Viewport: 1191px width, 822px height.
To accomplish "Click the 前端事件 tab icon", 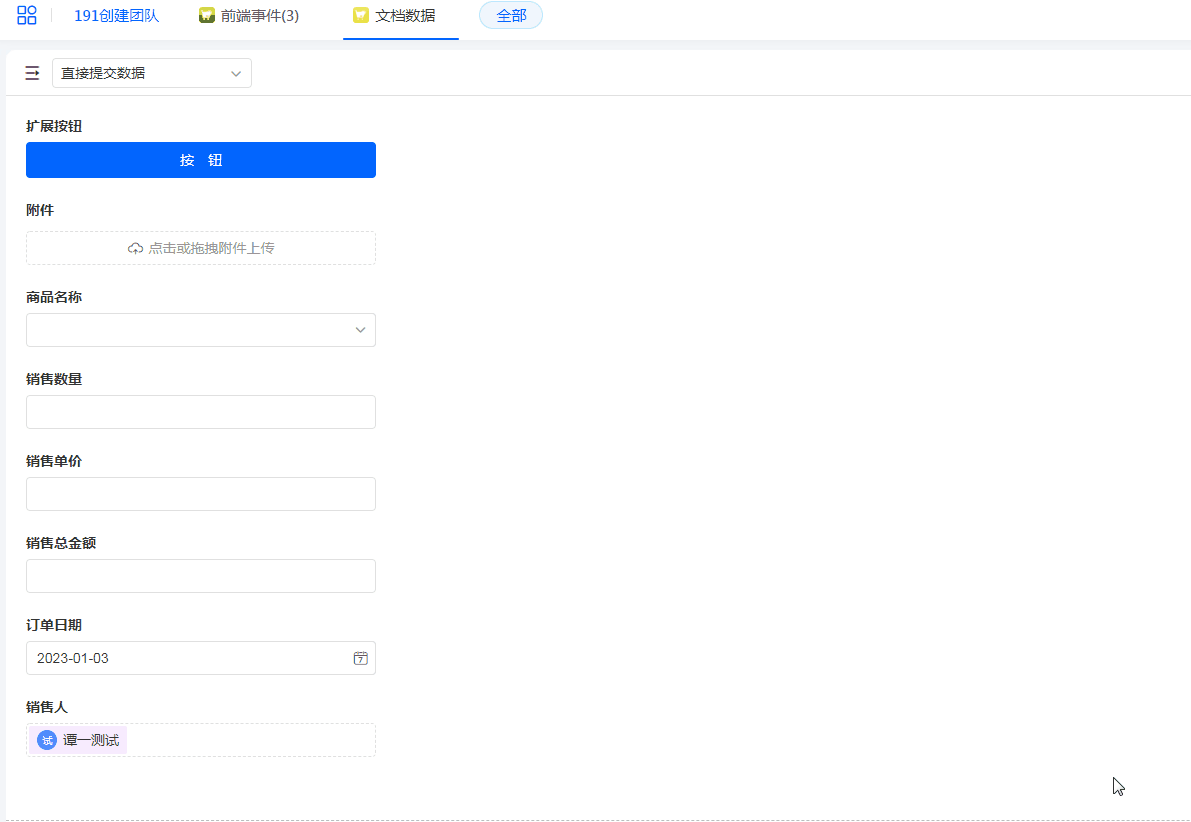I will tap(207, 15).
